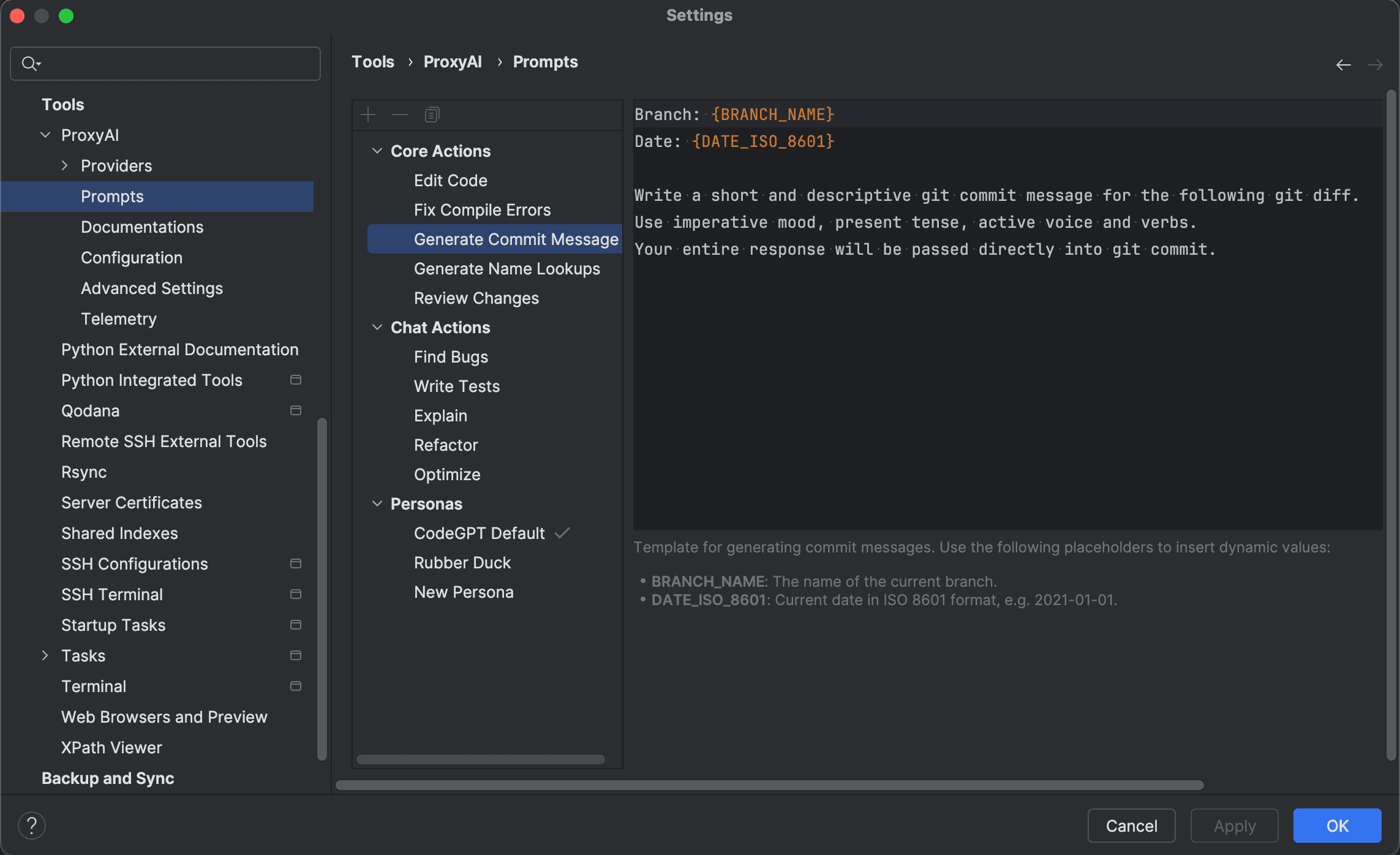Screen dimensions: 1400x855
Task: Duplicate the selected prompt via the copy icon
Action: click(x=432, y=115)
